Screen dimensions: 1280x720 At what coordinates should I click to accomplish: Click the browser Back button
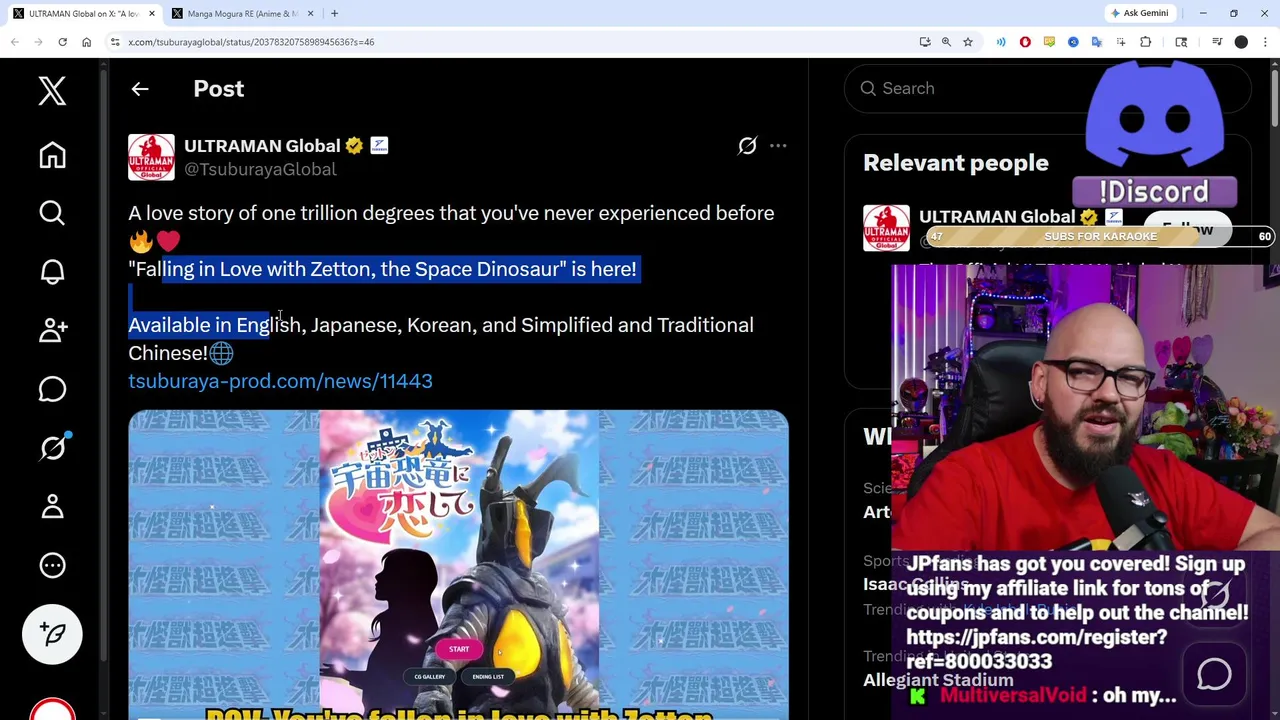[x=15, y=42]
